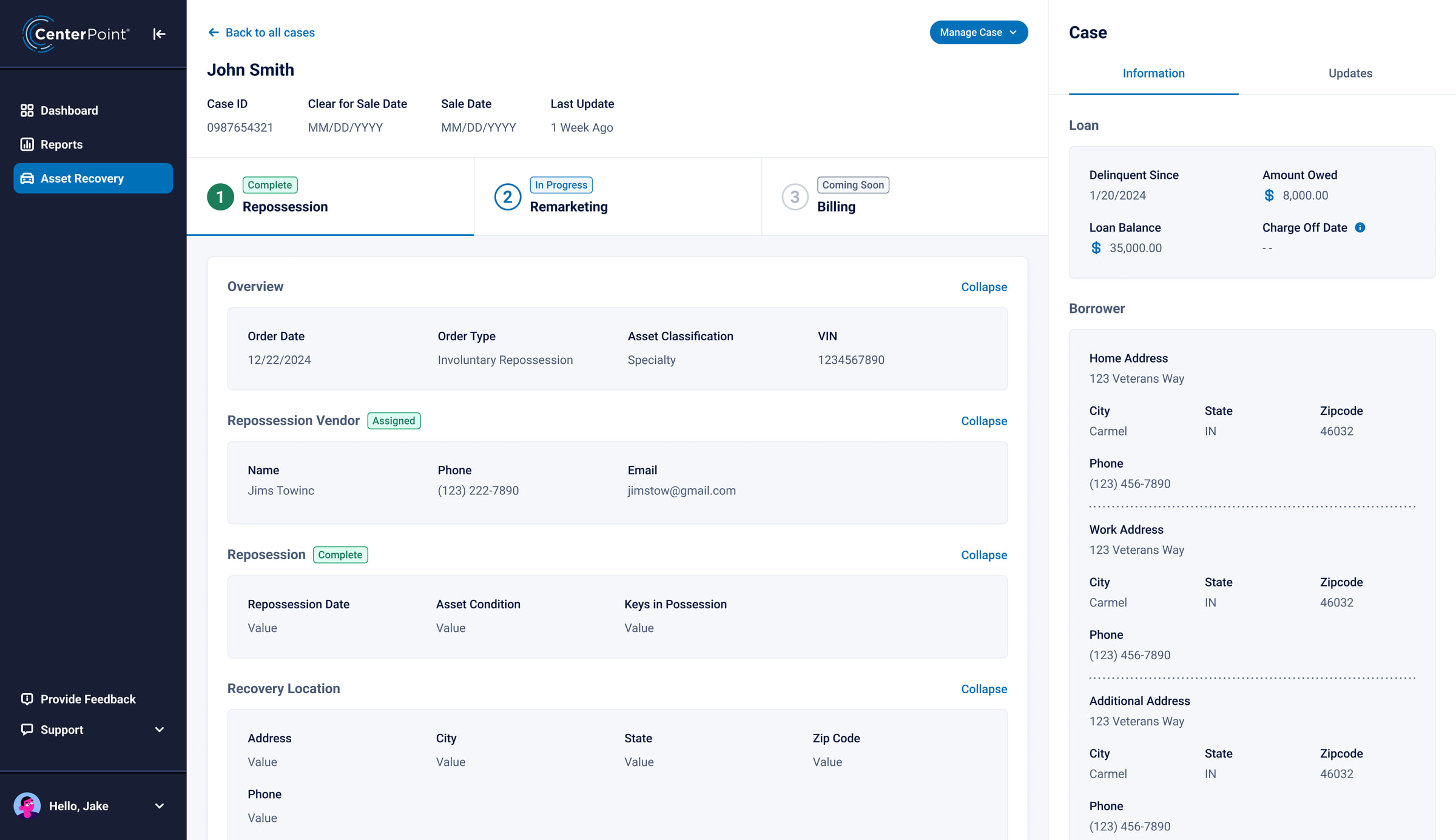Collapse the sidebar with the arrow icon
This screenshot has height=840, width=1456.
(159, 34)
